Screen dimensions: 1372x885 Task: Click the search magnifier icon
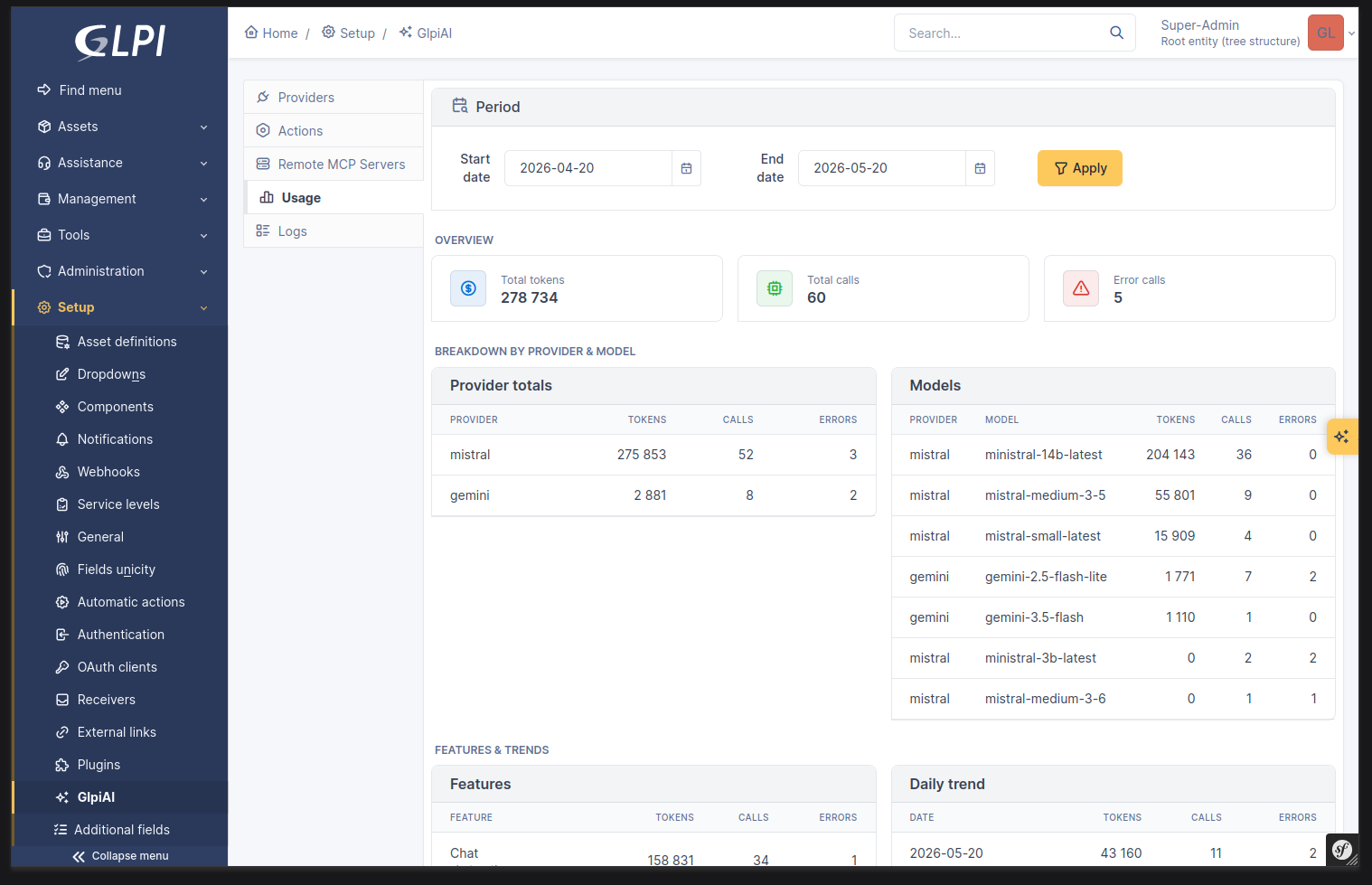1117,33
